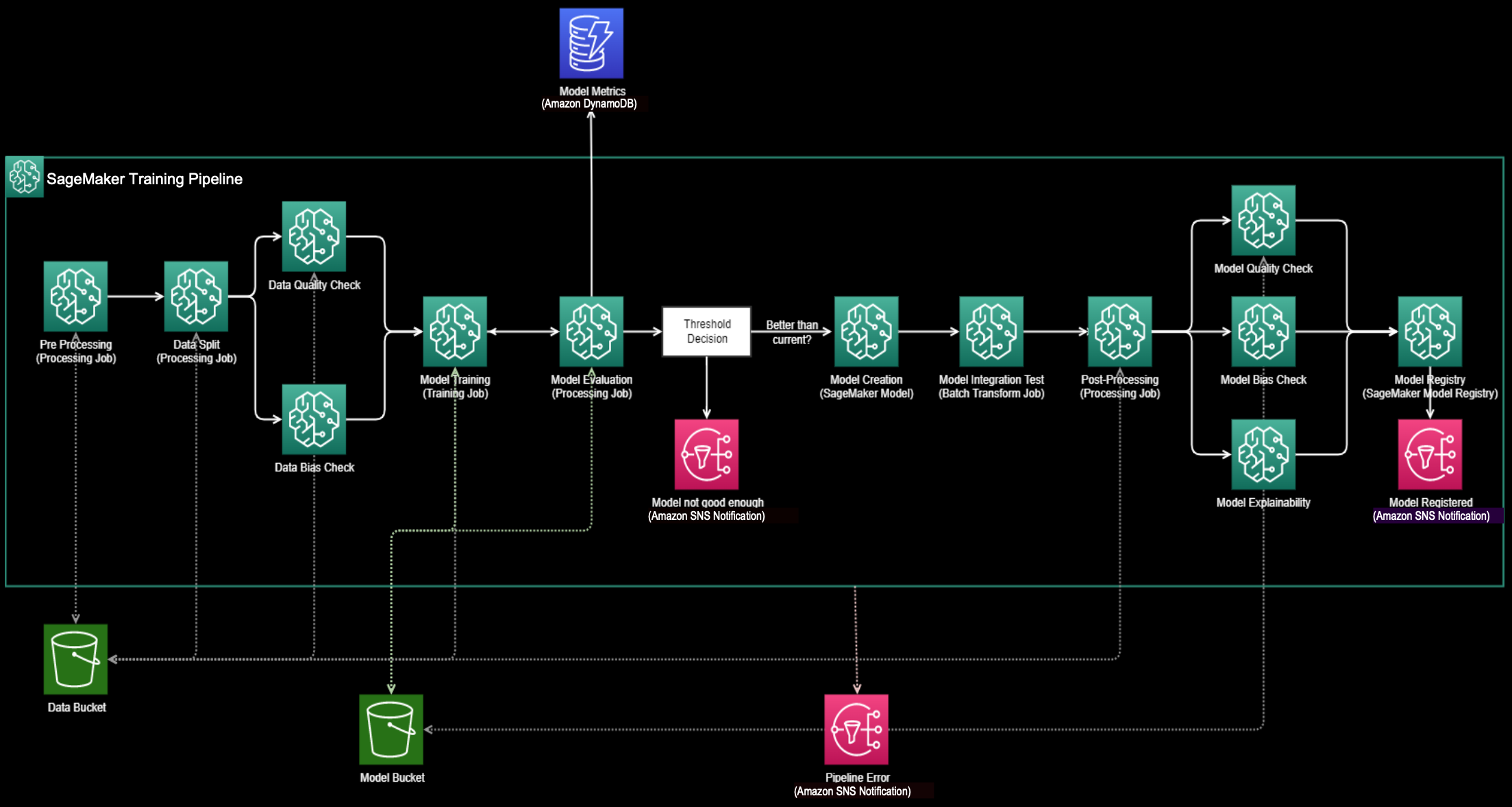
Task: Click the Model Creation SageMaker icon
Action: 866,331
